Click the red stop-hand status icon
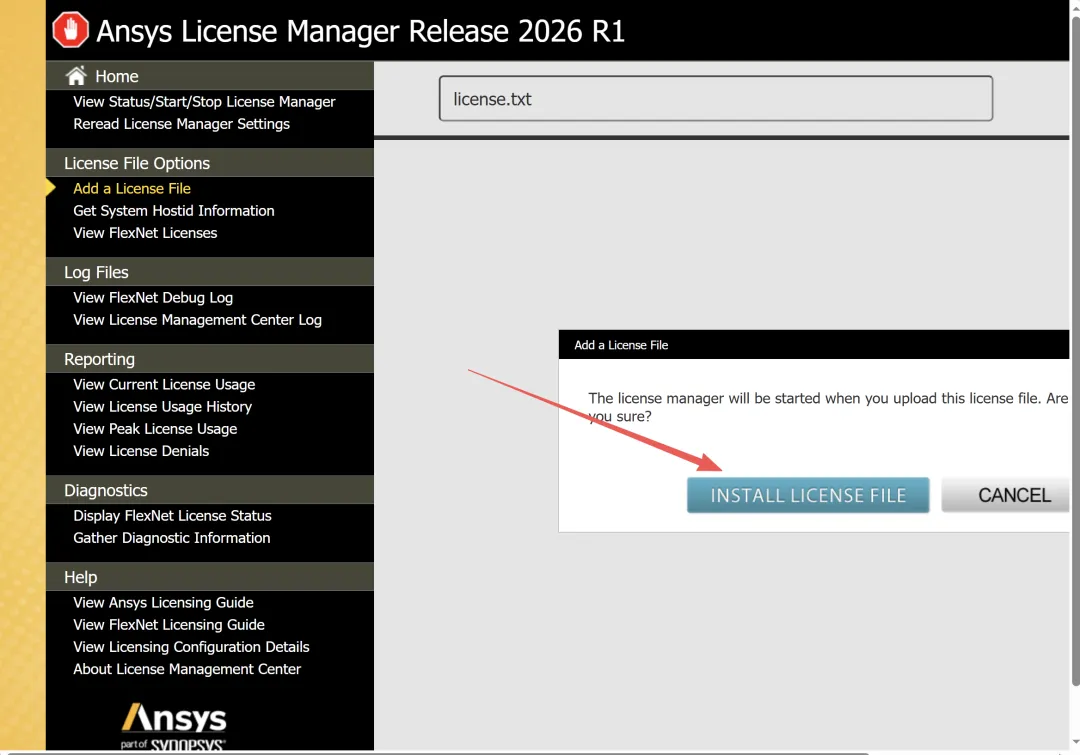The height and width of the screenshot is (755, 1080). pyautogui.click(x=70, y=30)
